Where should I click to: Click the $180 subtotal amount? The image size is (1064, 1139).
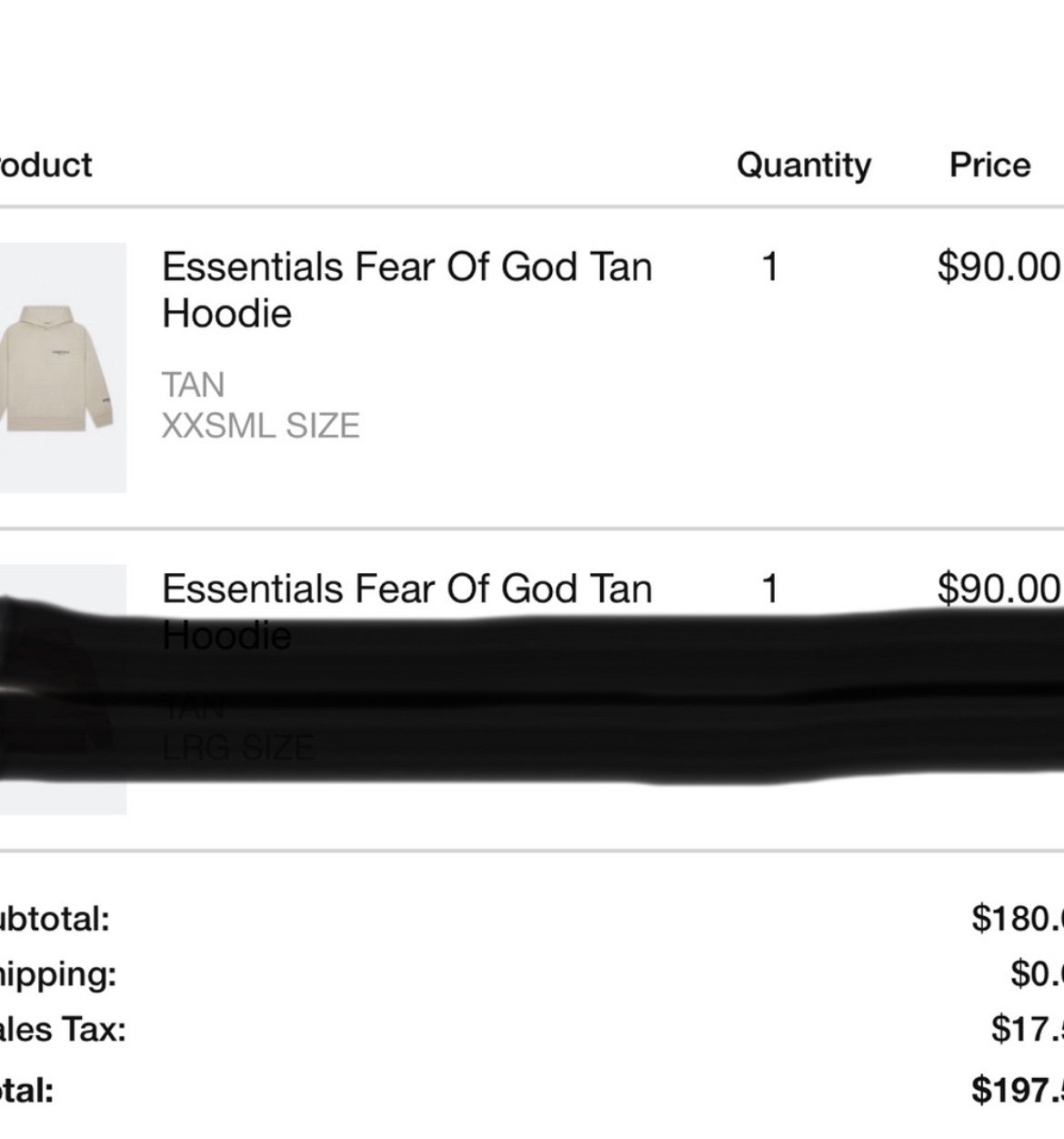click(x=1018, y=918)
